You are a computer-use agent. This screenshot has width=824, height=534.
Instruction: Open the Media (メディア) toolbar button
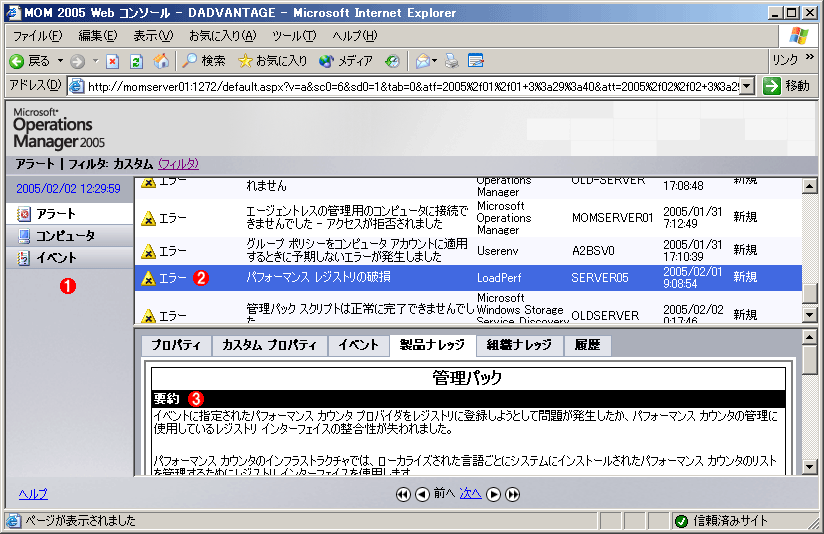(346, 61)
